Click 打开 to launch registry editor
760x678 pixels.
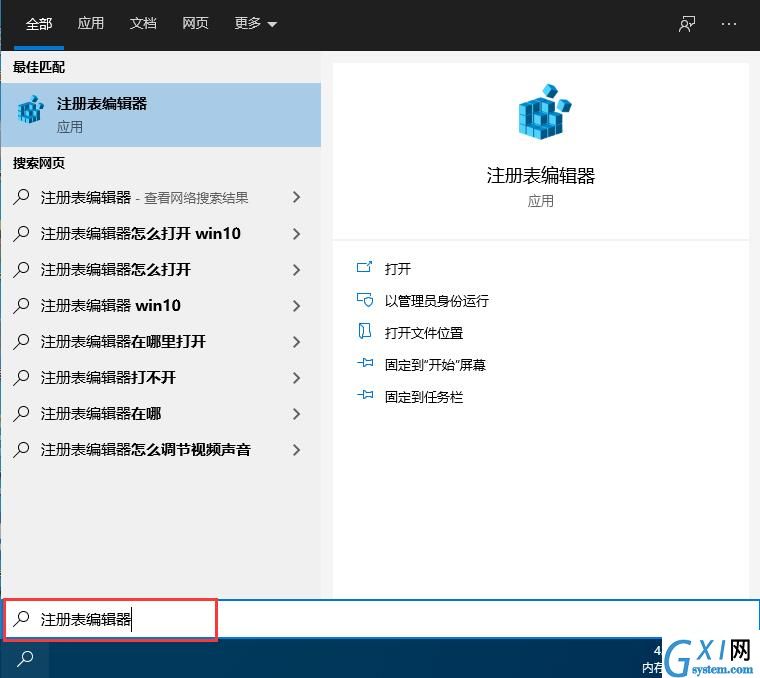point(398,268)
